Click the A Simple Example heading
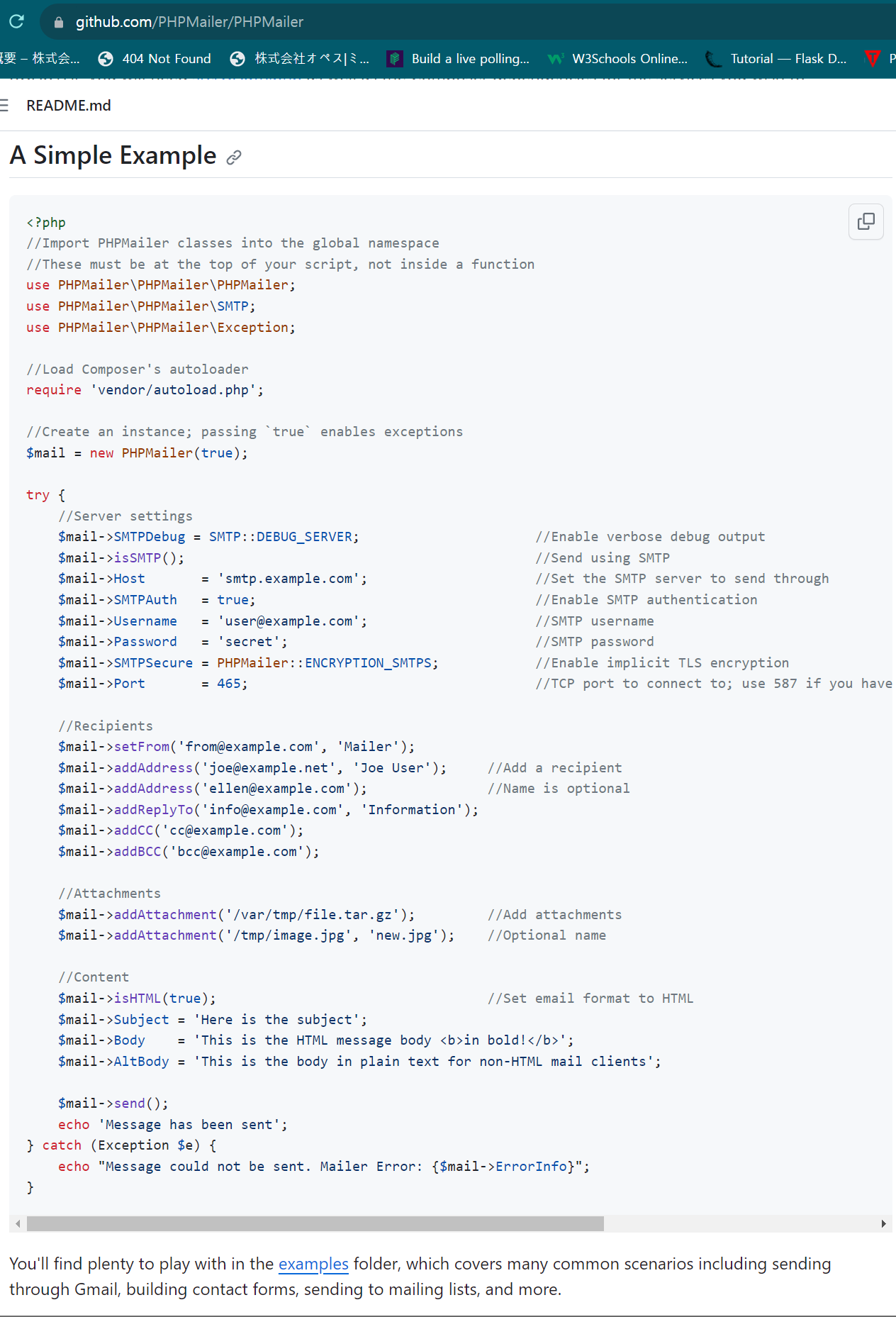This screenshot has width=896, height=1317. [113, 155]
